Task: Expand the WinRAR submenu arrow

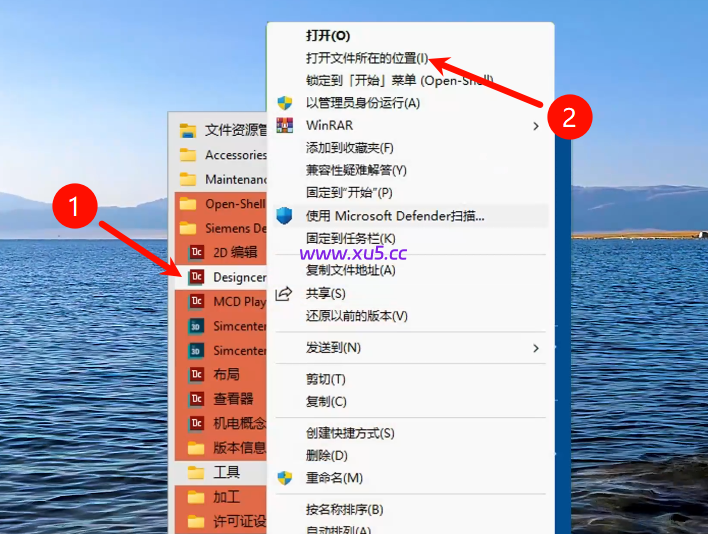Action: 536,126
